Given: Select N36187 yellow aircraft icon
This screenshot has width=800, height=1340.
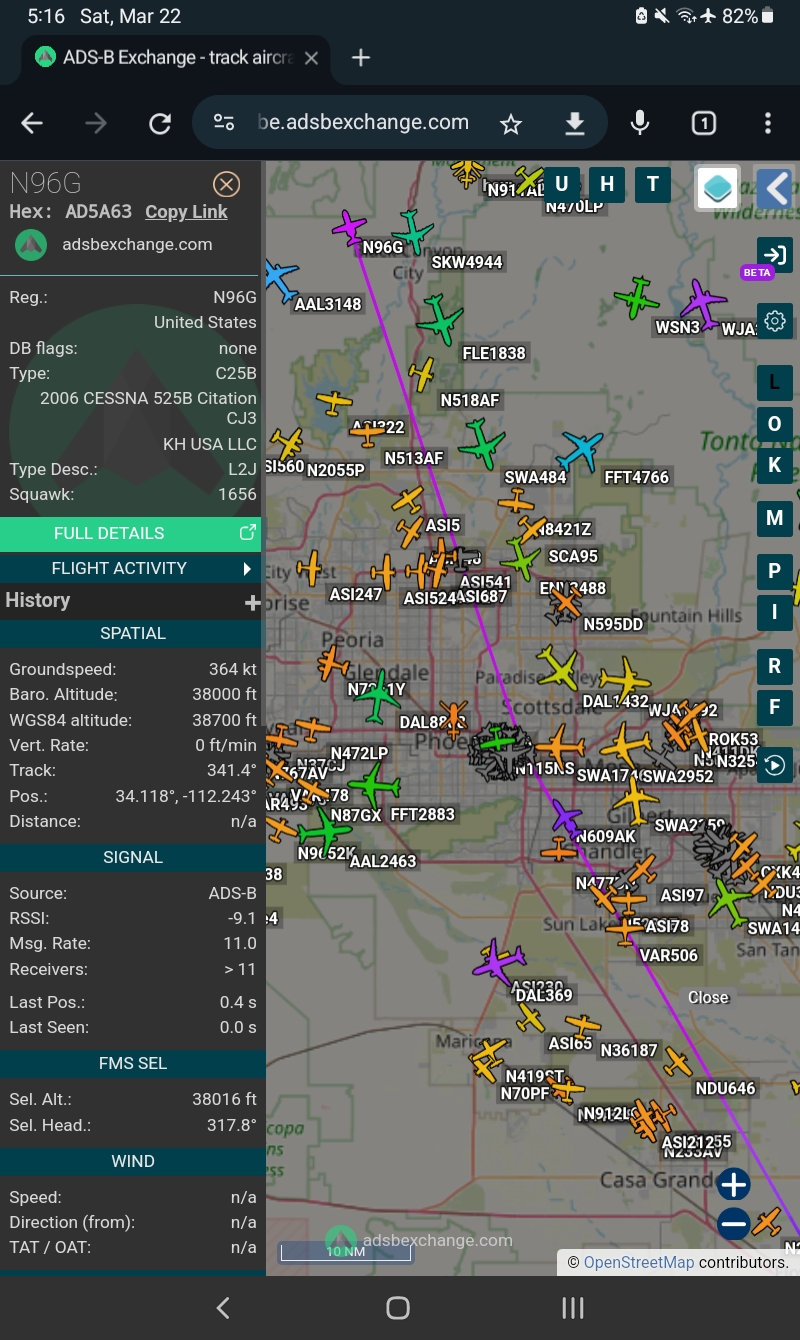Looking at the screenshot, I should (582, 1027).
